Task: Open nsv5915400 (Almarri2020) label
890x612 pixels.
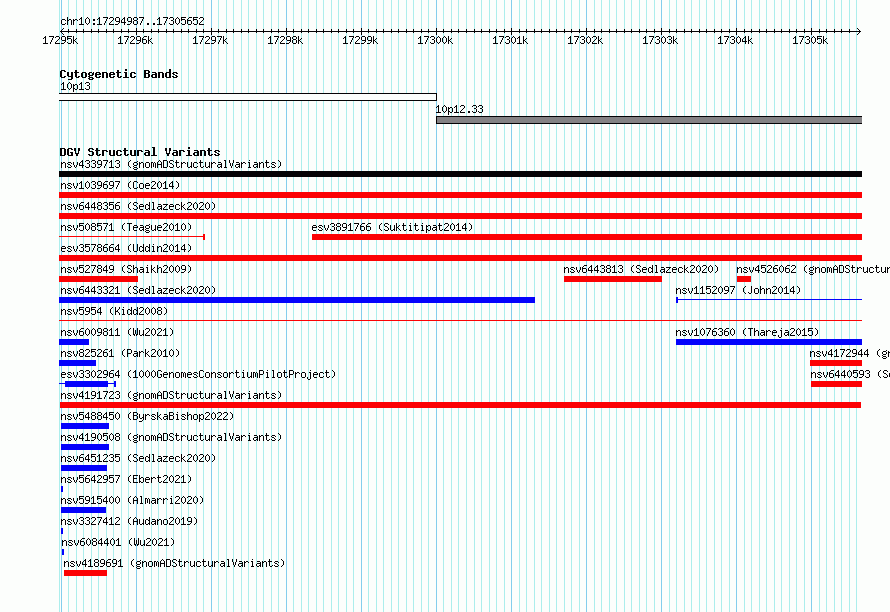Action: 132,500
